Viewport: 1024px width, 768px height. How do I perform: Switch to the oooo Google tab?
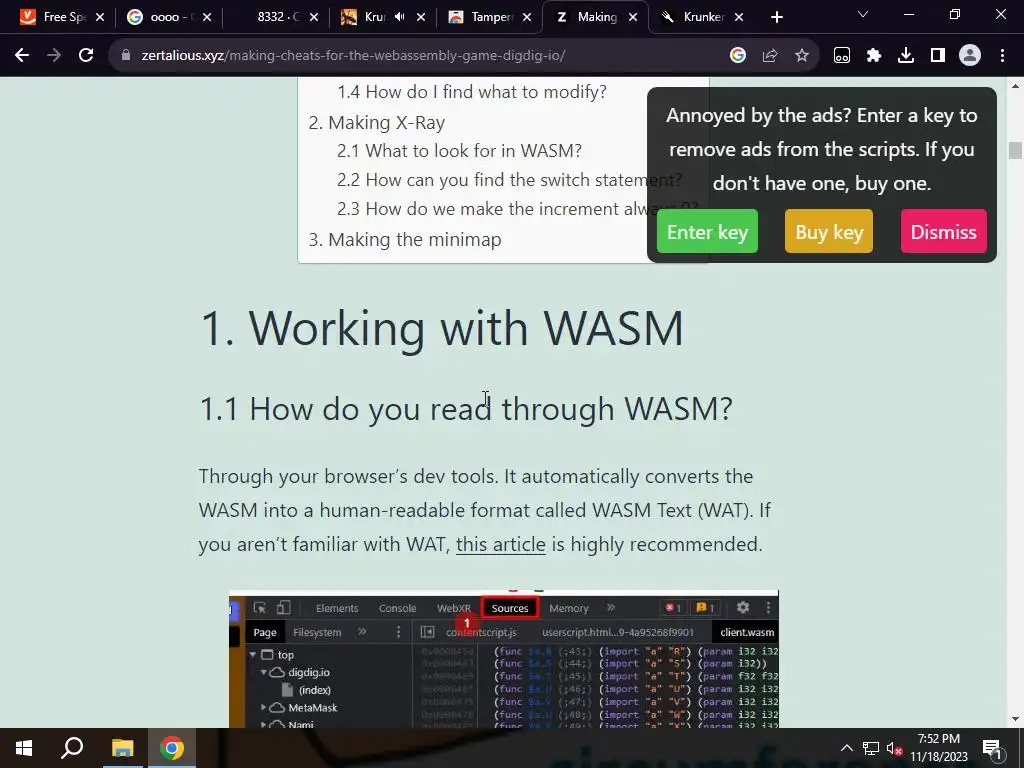click(170, 18)
